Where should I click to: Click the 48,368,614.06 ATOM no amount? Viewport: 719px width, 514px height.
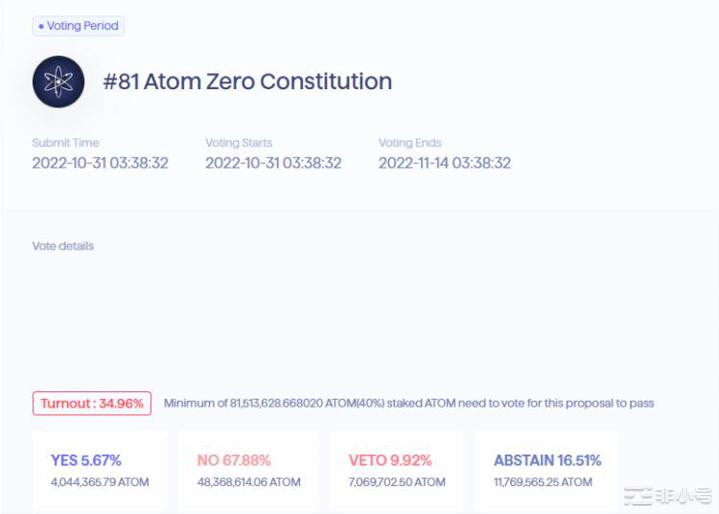(x=248, y=482)
